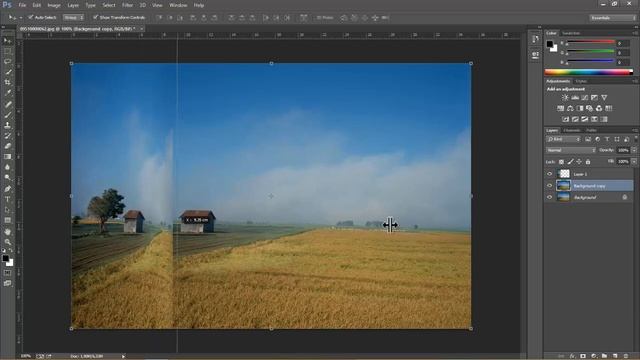Open the tool preset picker arrow
Screen dimensions: 640x360
coord(20,18)
